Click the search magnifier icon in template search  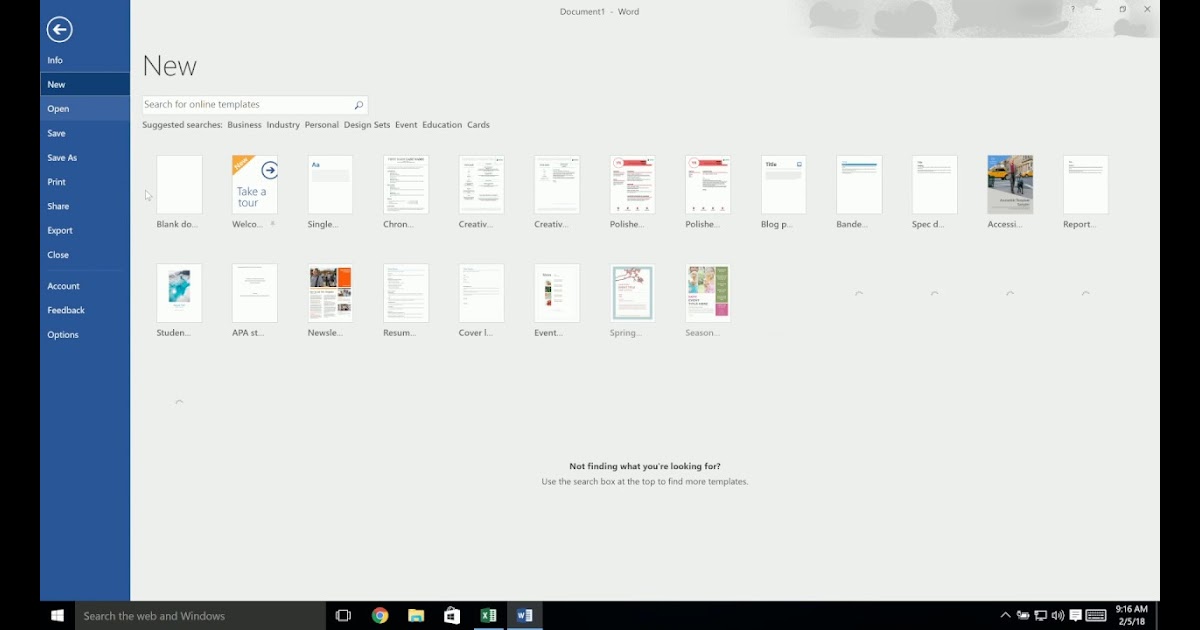(x=358, y=105)
